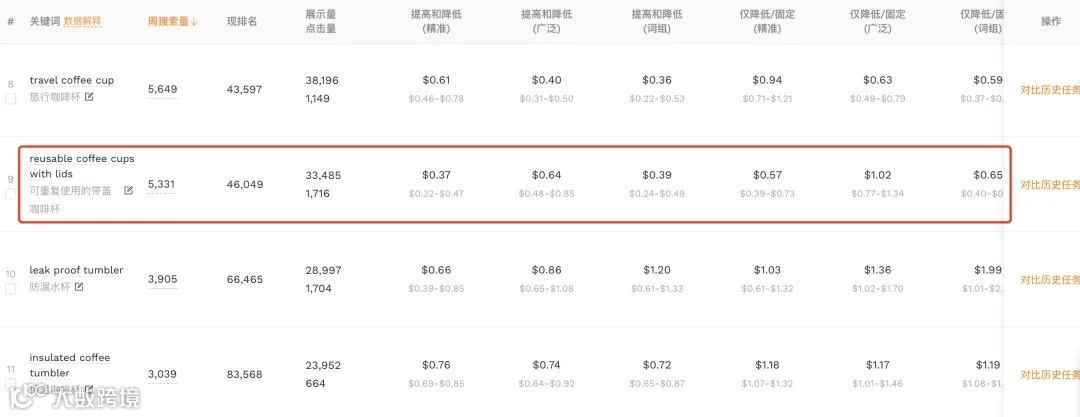Click the underlined 3,905 search volume

[x=162, y=279]
